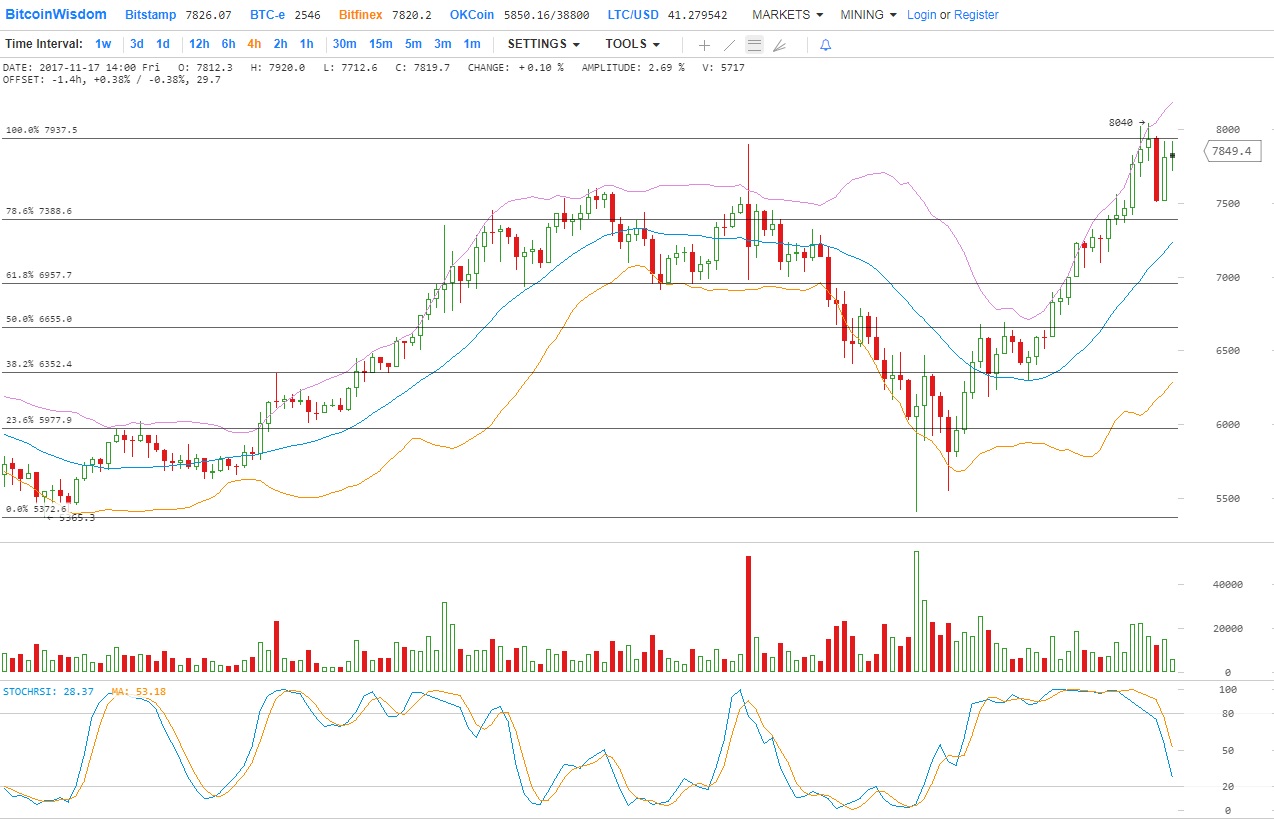The image size is (1274, 819).
Task: Select the crosshair cursor tool
Action: click(x=704, y=45)
